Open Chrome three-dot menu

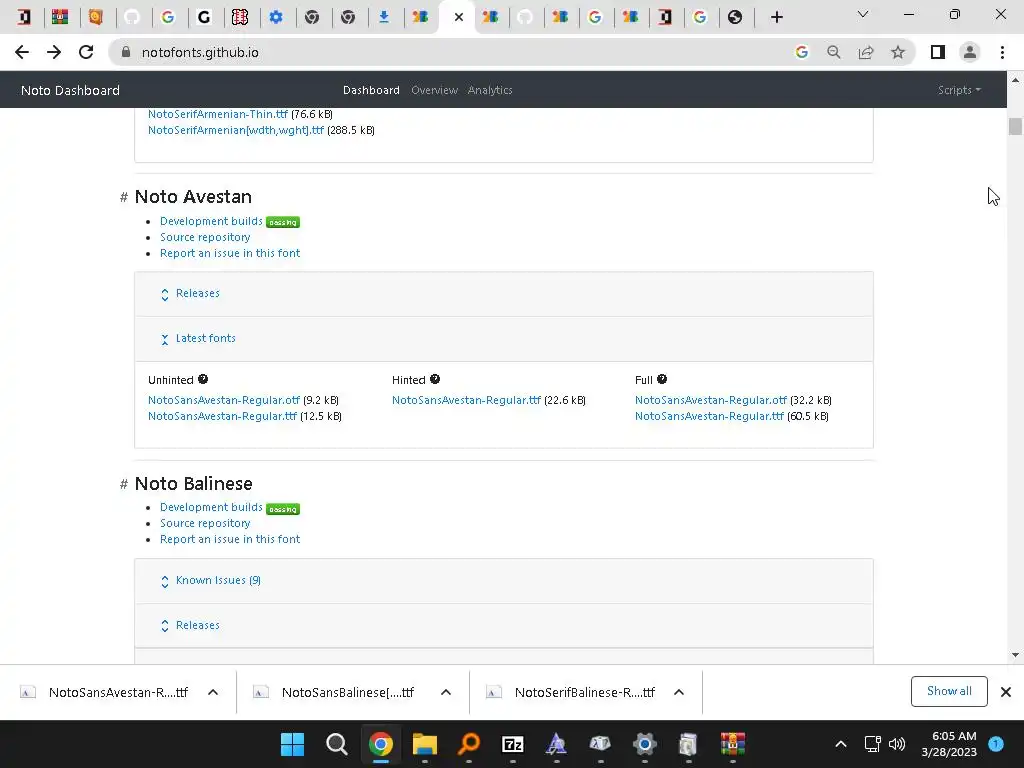coord(1002,52)
